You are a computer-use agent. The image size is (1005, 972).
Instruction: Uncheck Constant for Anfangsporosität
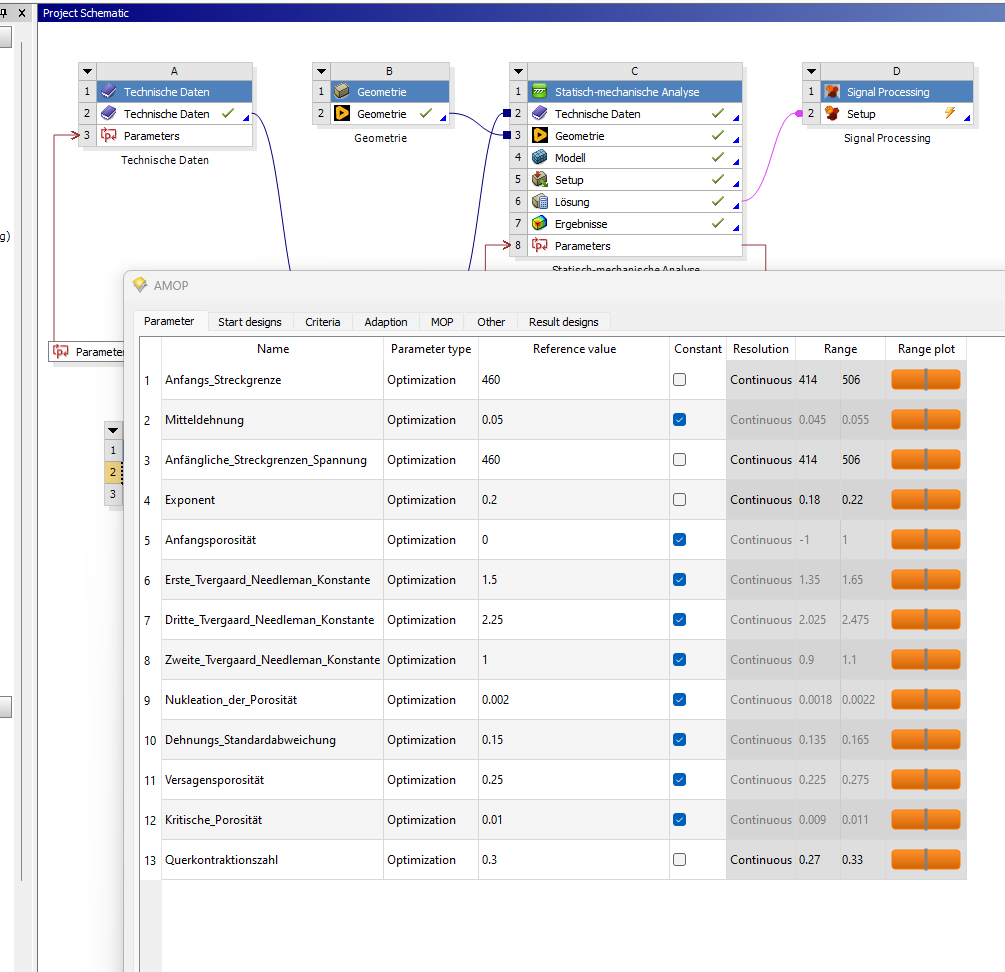[x=679, y=540]
